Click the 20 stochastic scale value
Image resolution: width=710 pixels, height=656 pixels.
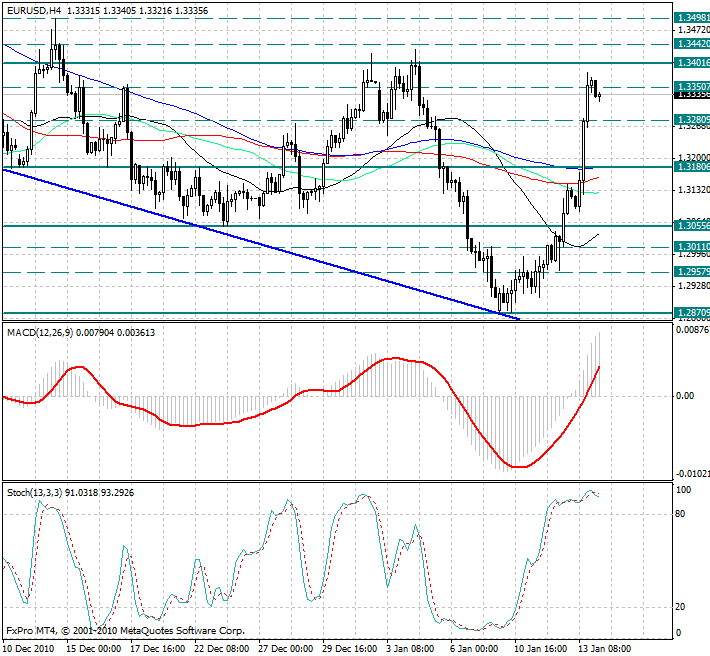(680, 607)
